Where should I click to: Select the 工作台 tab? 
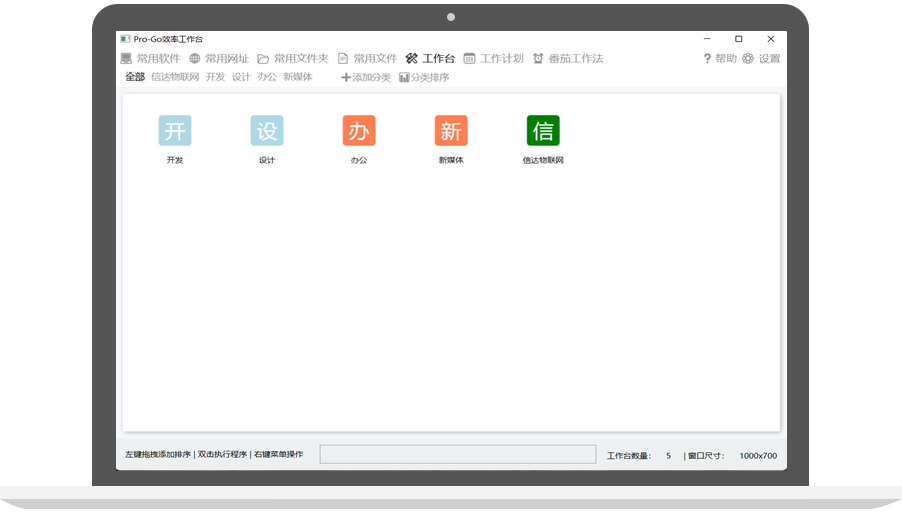[x=430, y=59]
